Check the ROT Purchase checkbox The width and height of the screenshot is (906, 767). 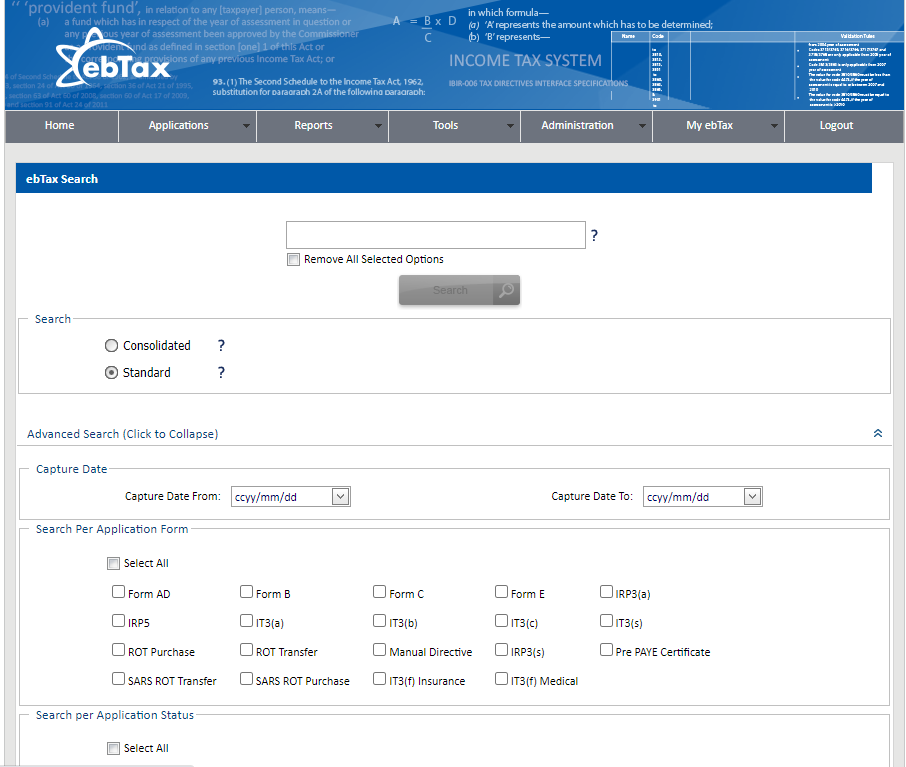click(x=118, y=650)
